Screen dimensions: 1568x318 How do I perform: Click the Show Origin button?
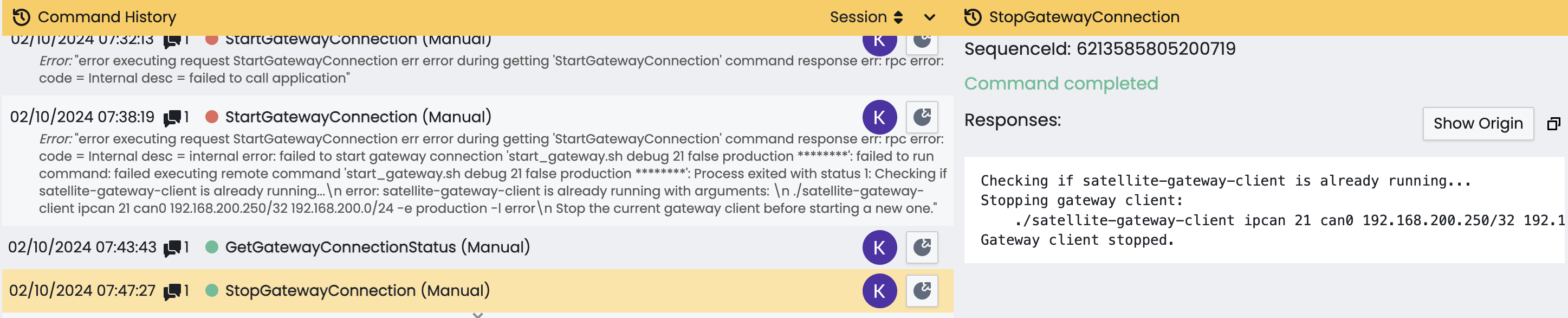click(1478, 124)
